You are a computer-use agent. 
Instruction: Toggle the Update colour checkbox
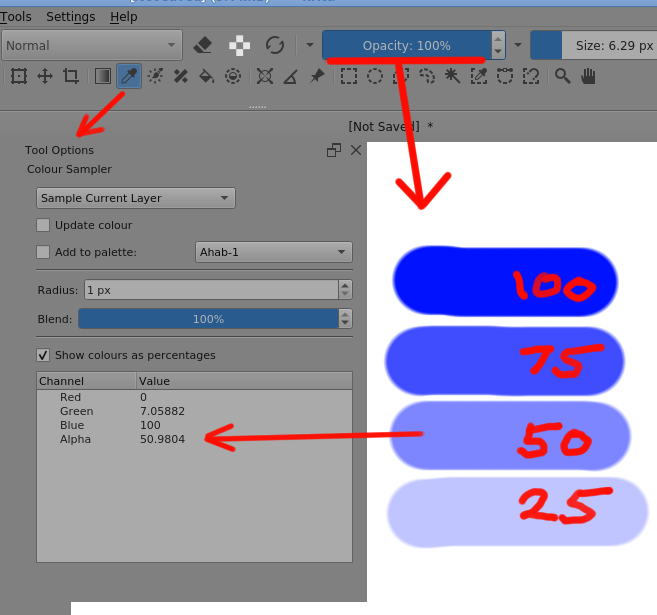pyautogui.click(x=43, y=225)
